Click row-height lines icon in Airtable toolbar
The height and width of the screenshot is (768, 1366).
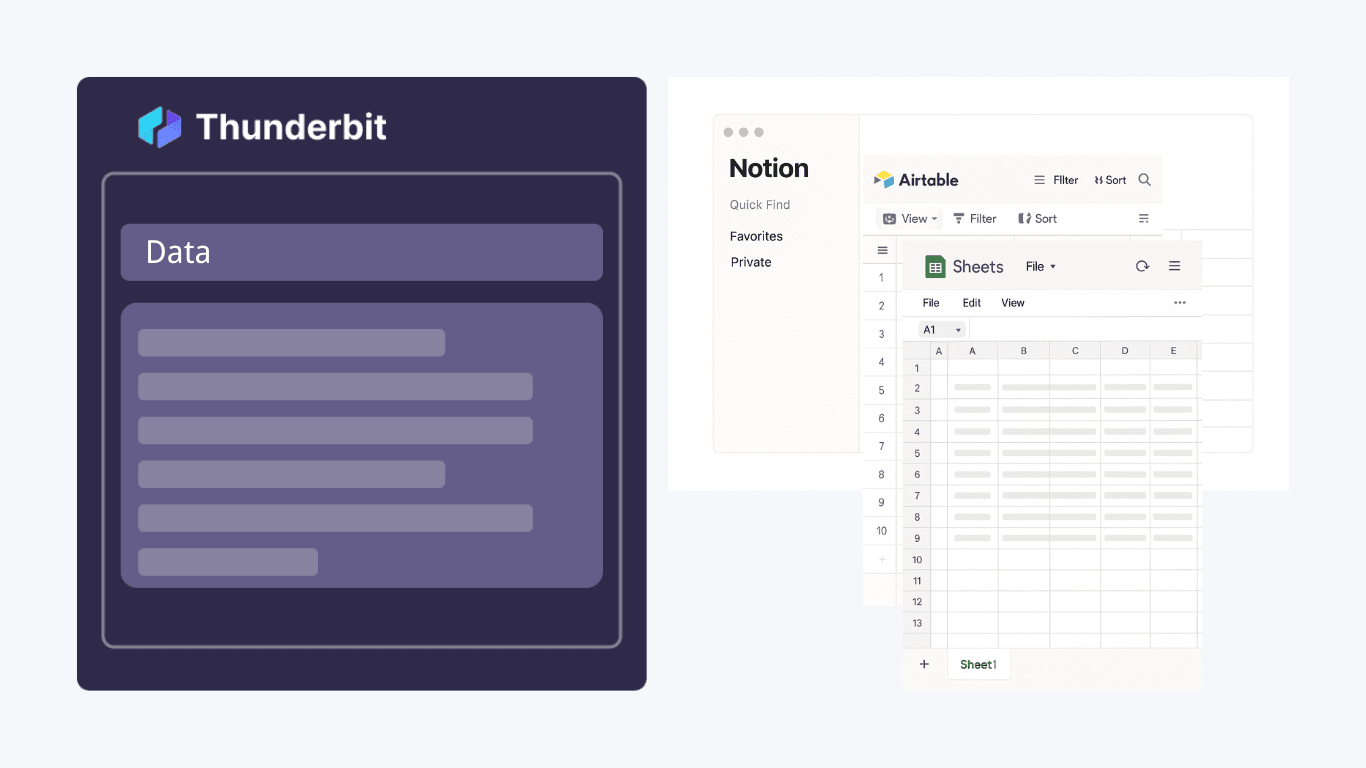pyautogui.click(x=1144, y=218)
